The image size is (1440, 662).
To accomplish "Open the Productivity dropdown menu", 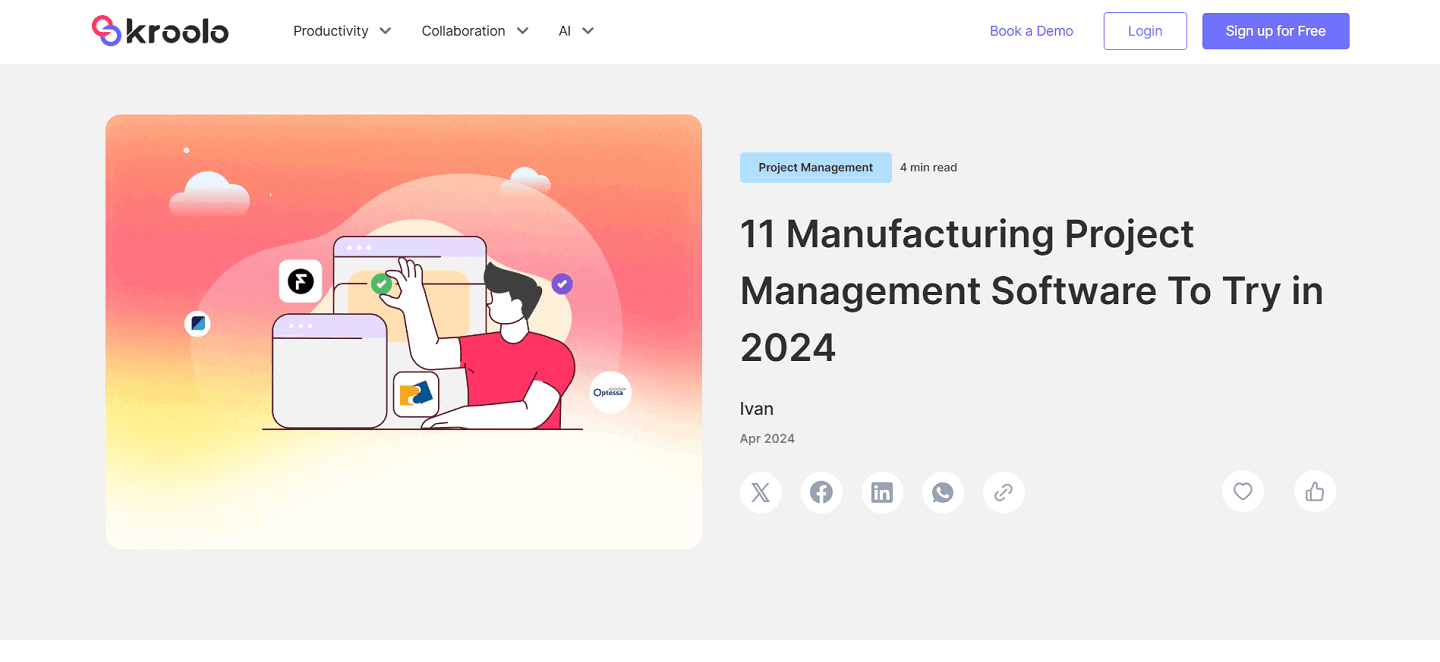I will (x=341, y=31).
